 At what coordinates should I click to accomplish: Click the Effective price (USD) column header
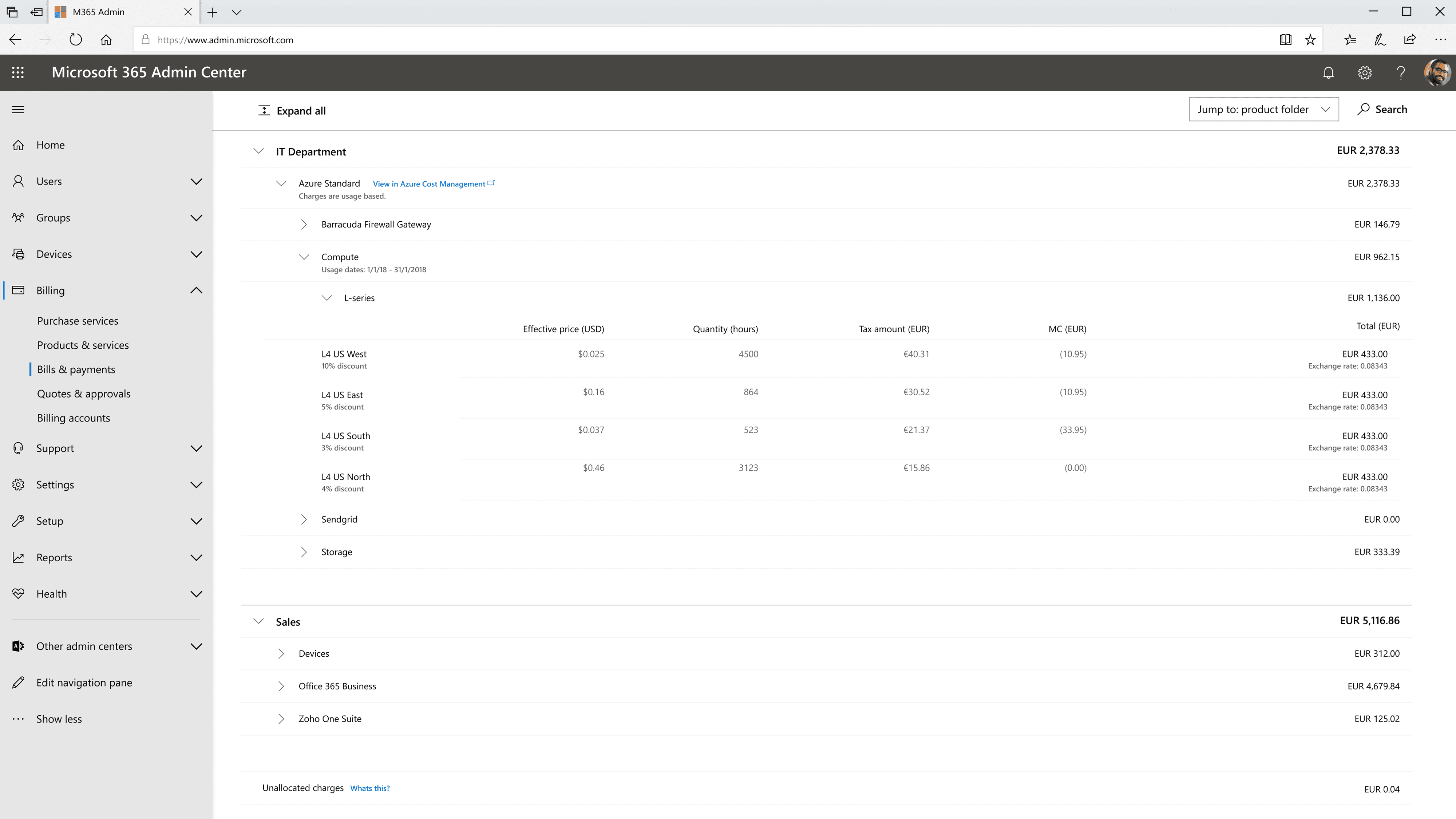[563, 329]
